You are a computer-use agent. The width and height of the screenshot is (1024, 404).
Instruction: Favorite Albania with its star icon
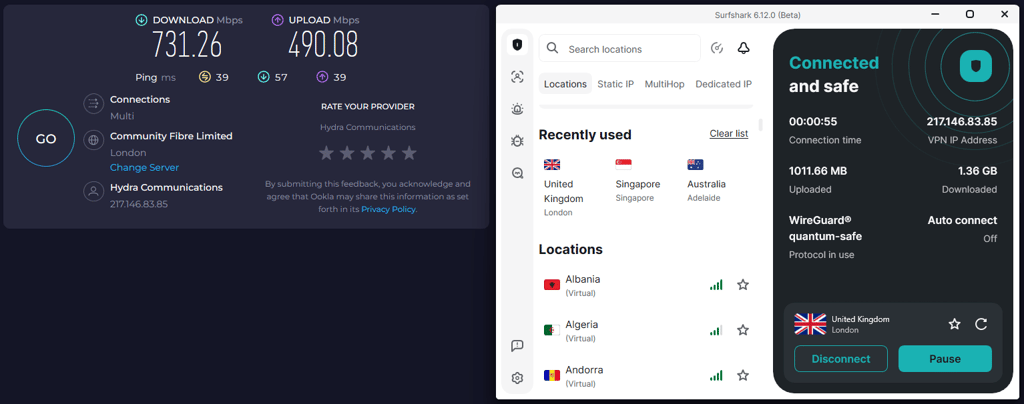pyautogui.click(x=743, y=285)
